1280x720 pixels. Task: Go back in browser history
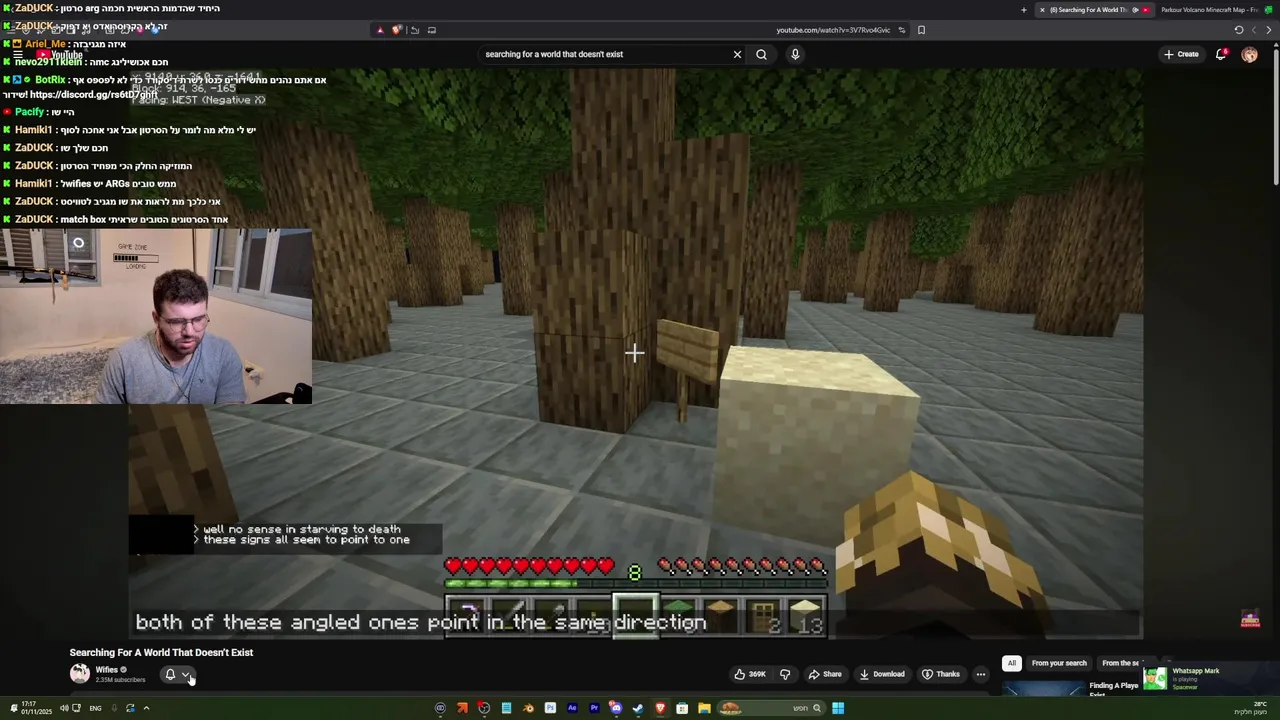pos(1269,30)
